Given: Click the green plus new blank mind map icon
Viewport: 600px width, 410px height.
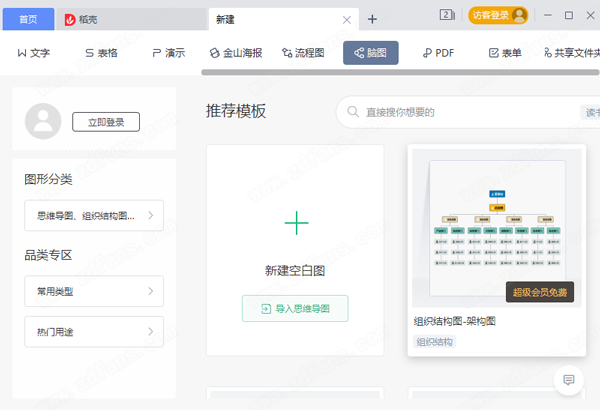Looking at the screenshot, I should pyautogui.click(x=296, y=223).
